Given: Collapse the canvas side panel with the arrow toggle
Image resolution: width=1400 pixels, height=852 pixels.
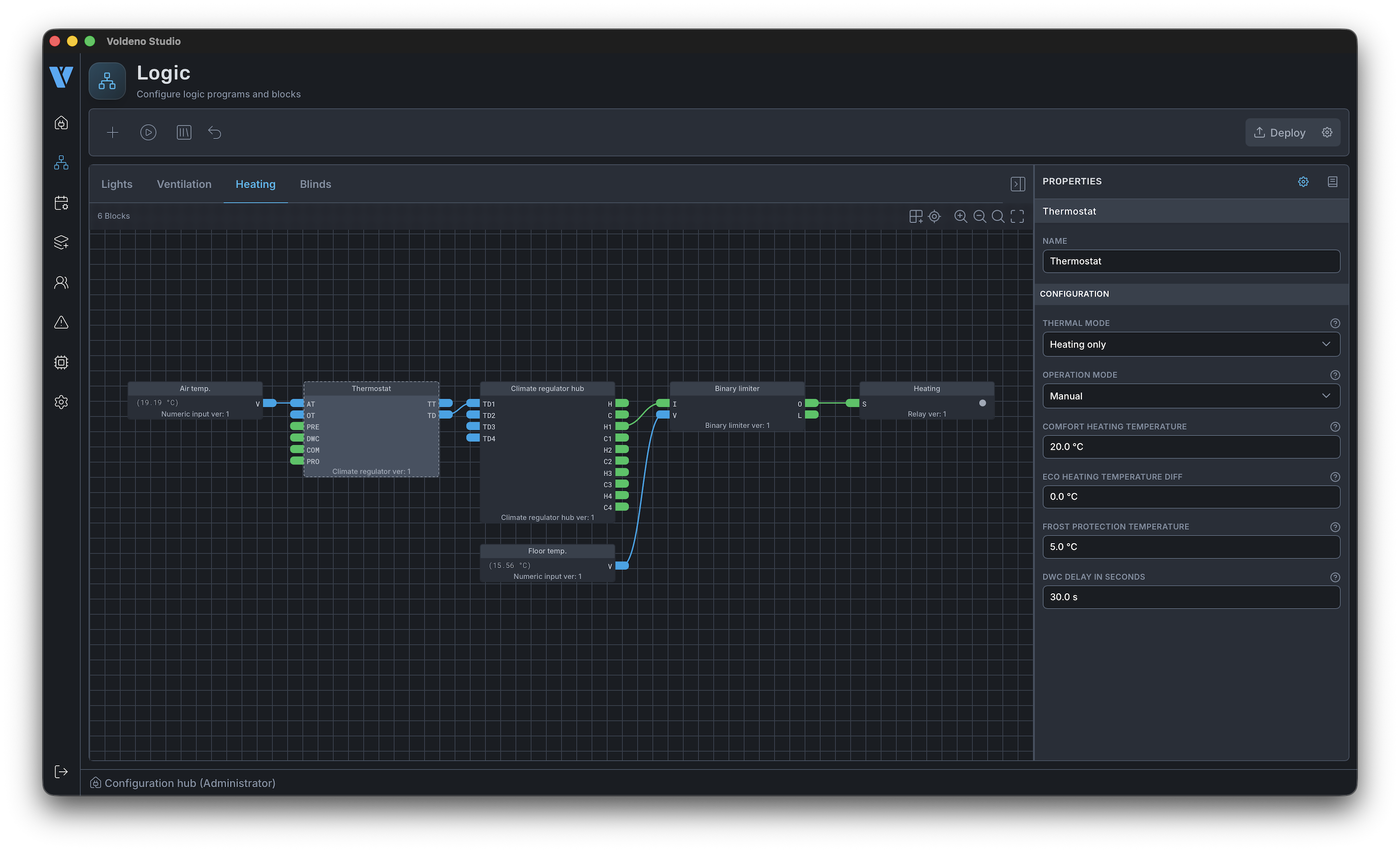Looking at the screenshot, I should tap(1018, 184).
